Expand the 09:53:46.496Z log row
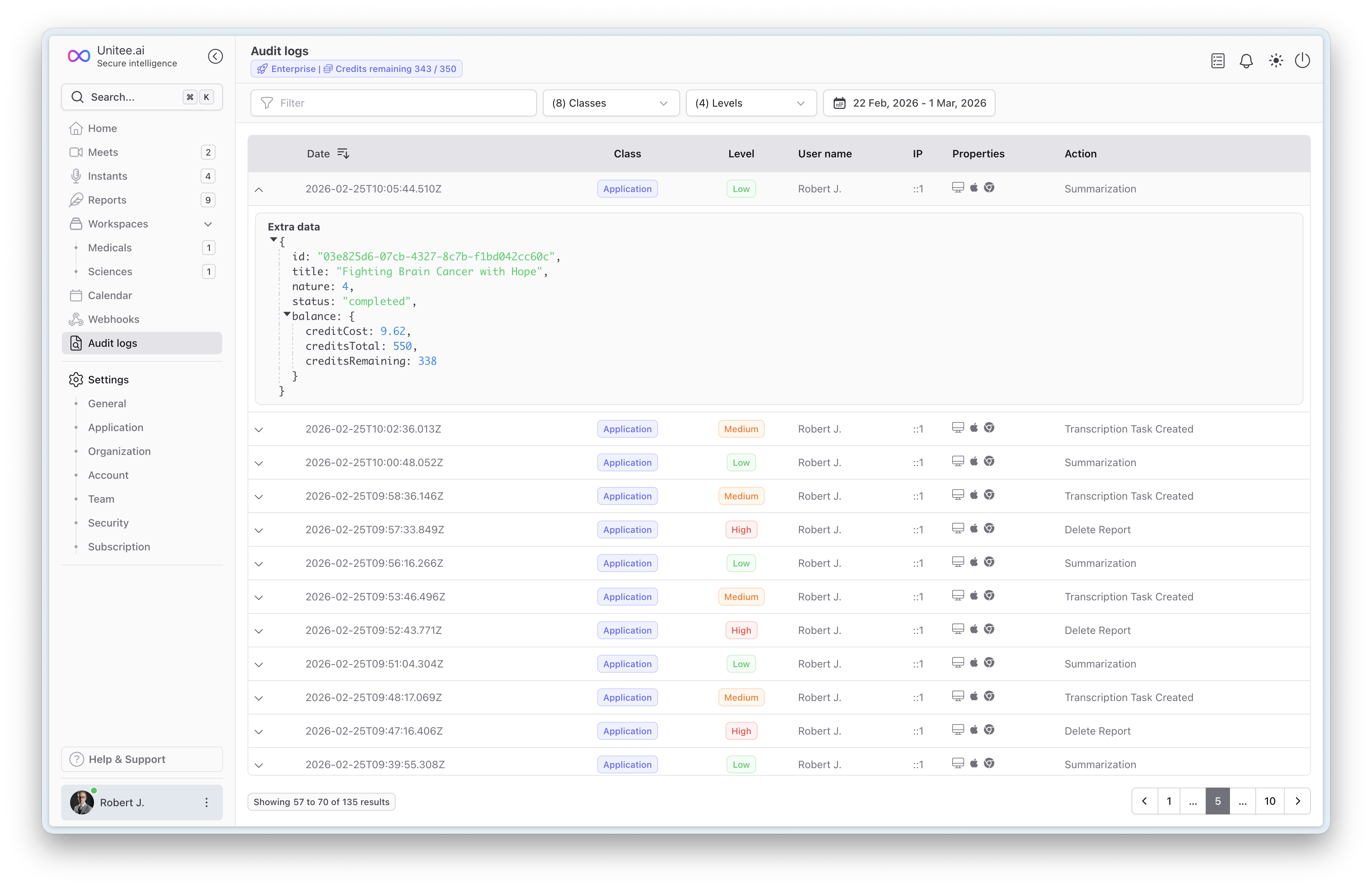1372x889 pixels. [259, 597]
